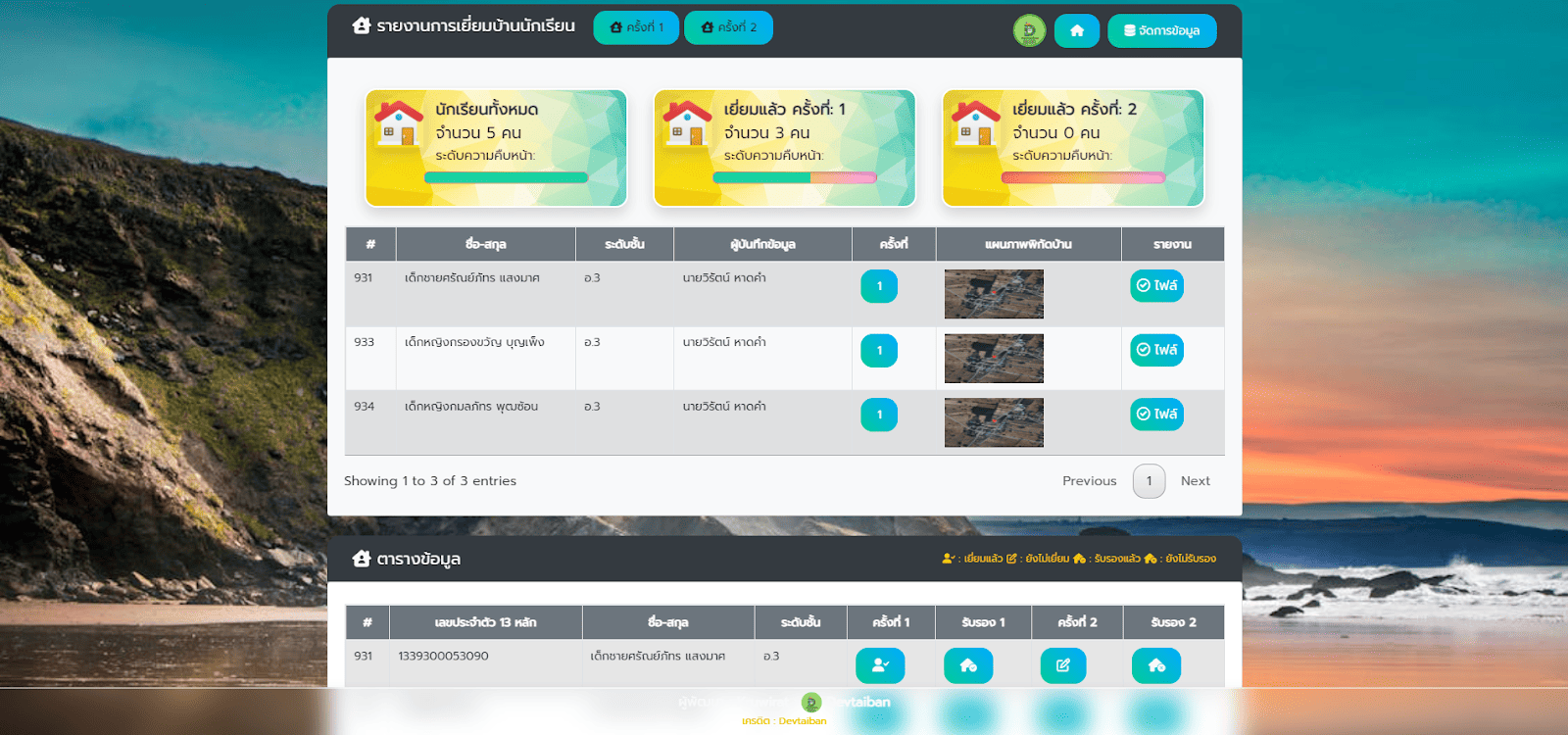Screen dimensions: 1568x735
Task: Click visit number 1 badge for row 931
Action: (879, 286)
